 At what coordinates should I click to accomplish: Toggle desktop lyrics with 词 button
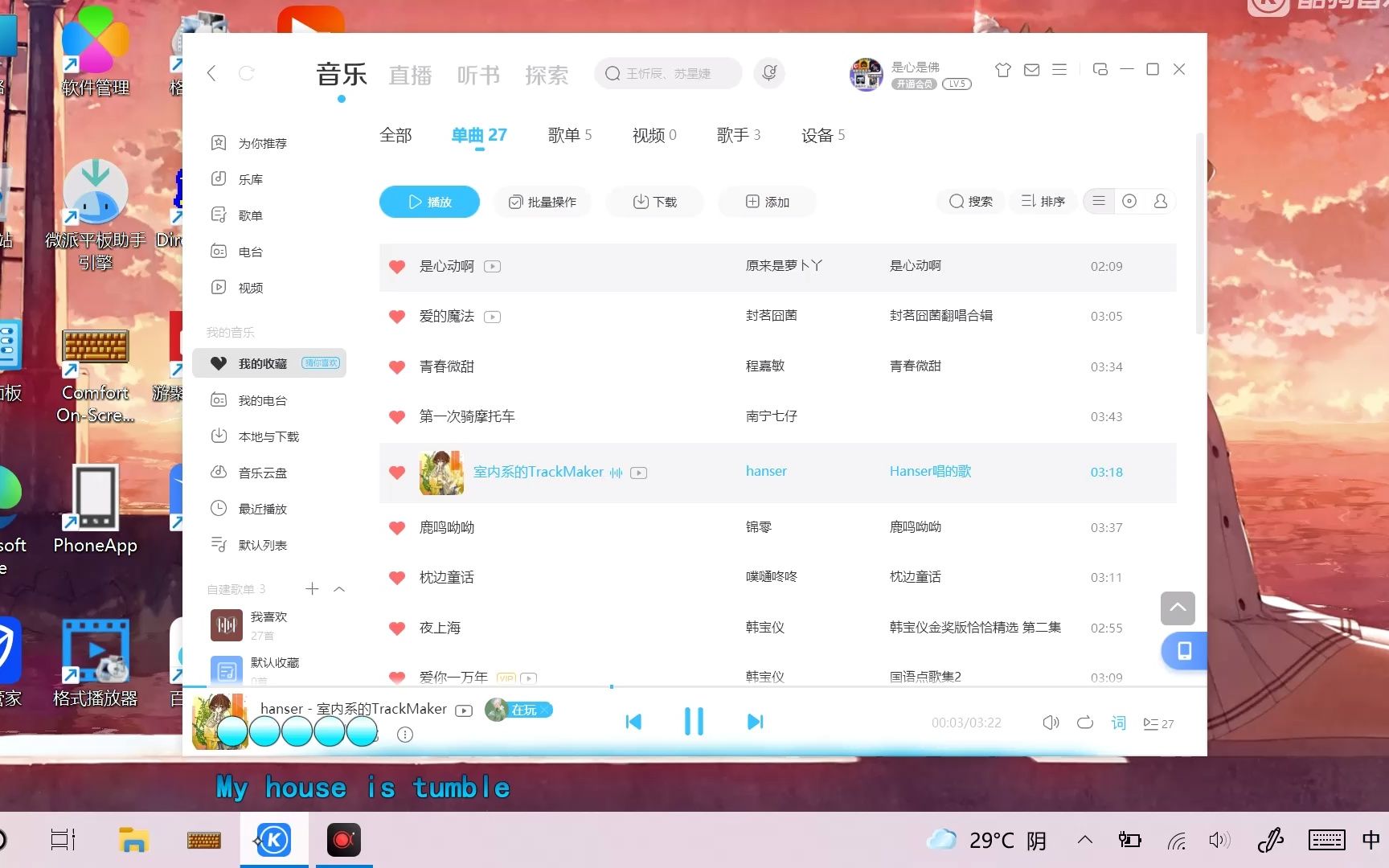click(1119, 723)
